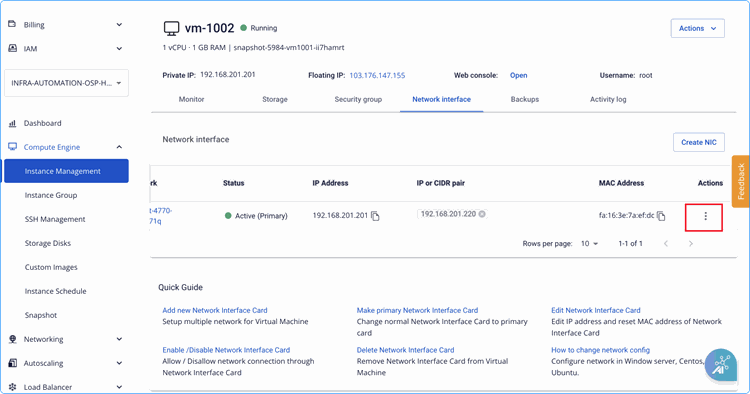Open SSH Management in sidebar
The image size is (750, 394).
[55, 219]
